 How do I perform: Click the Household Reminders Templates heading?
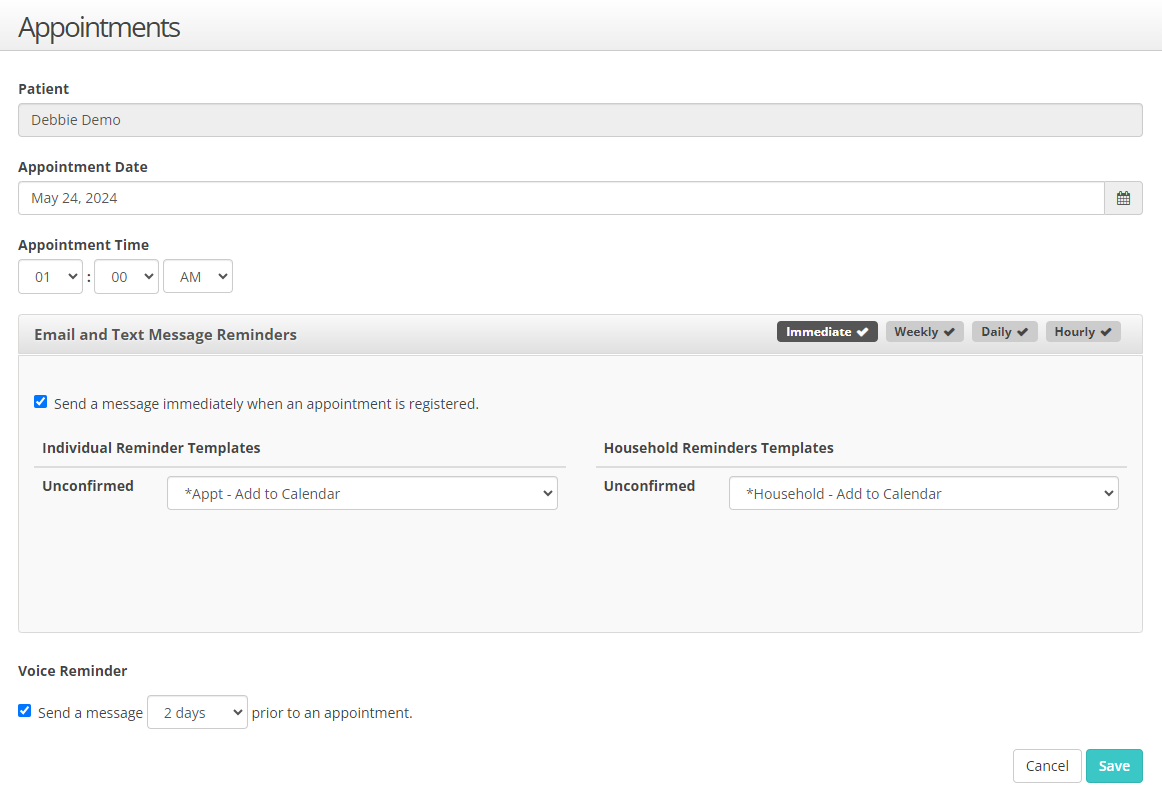click(718, 448)
